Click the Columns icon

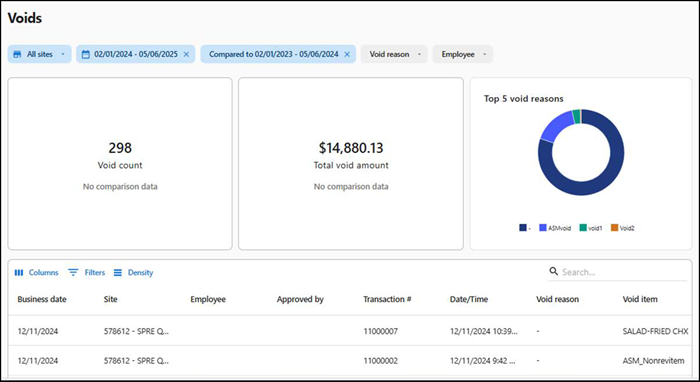(19, 272)
